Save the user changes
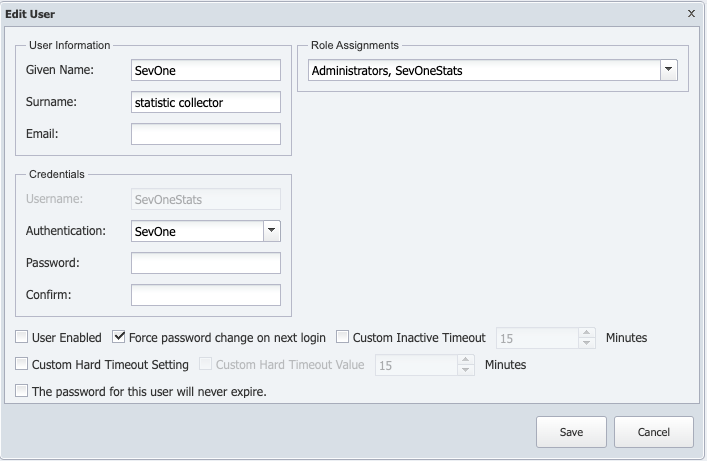 point(571,432)
